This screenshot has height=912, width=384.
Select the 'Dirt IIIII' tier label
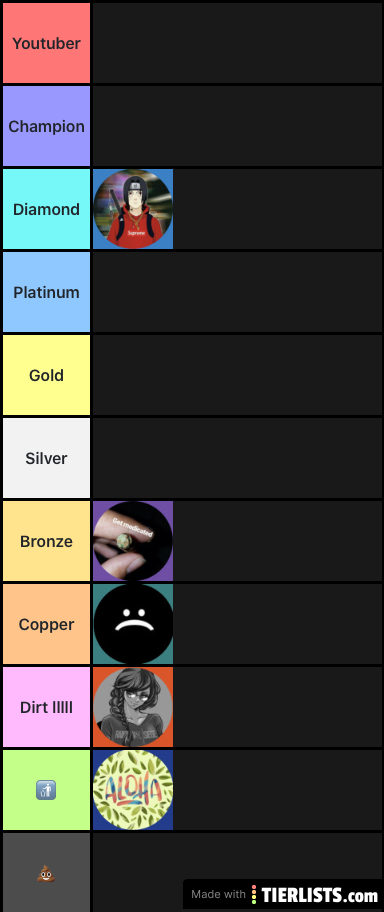tap(47, 707)
